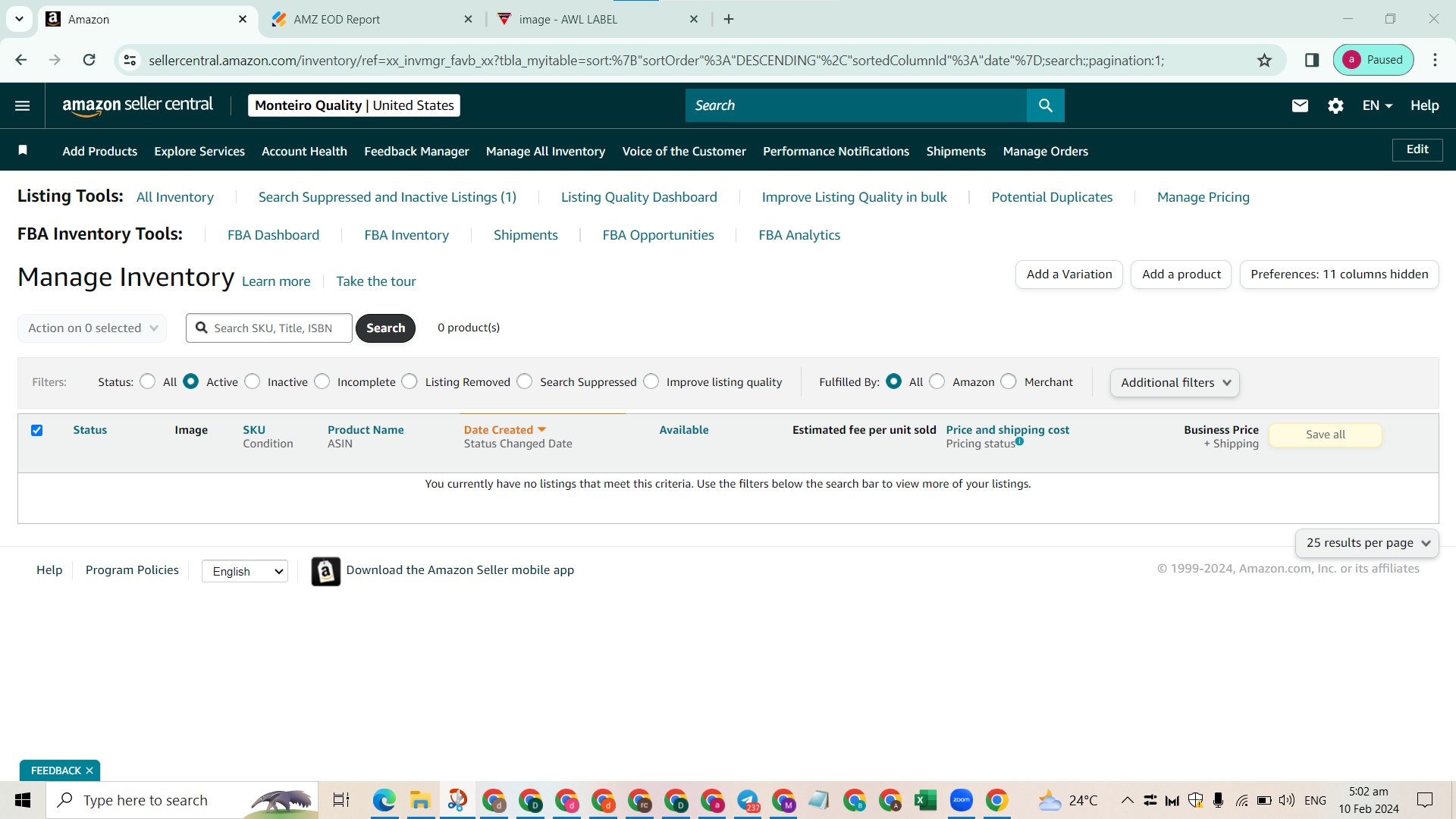The image size is (1456, 819).
Task: Bookmark this page with the star icon
Action: (1264, 60)
